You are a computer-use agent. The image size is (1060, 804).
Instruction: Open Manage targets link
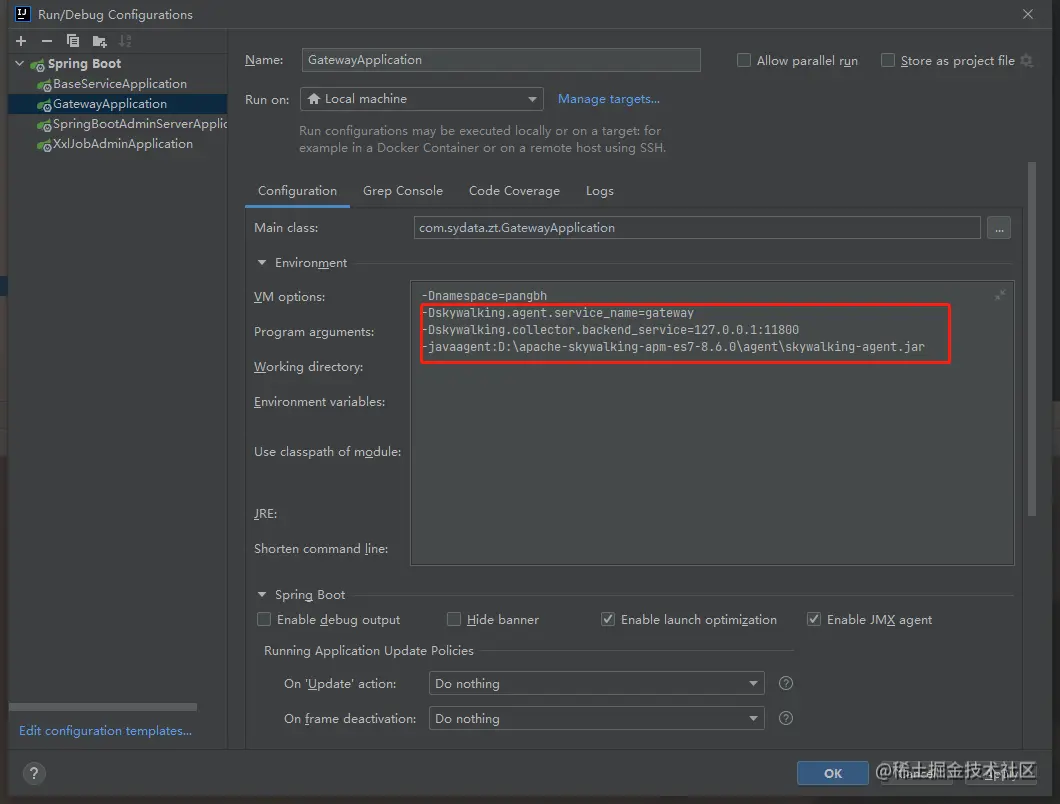pos(608,99)
